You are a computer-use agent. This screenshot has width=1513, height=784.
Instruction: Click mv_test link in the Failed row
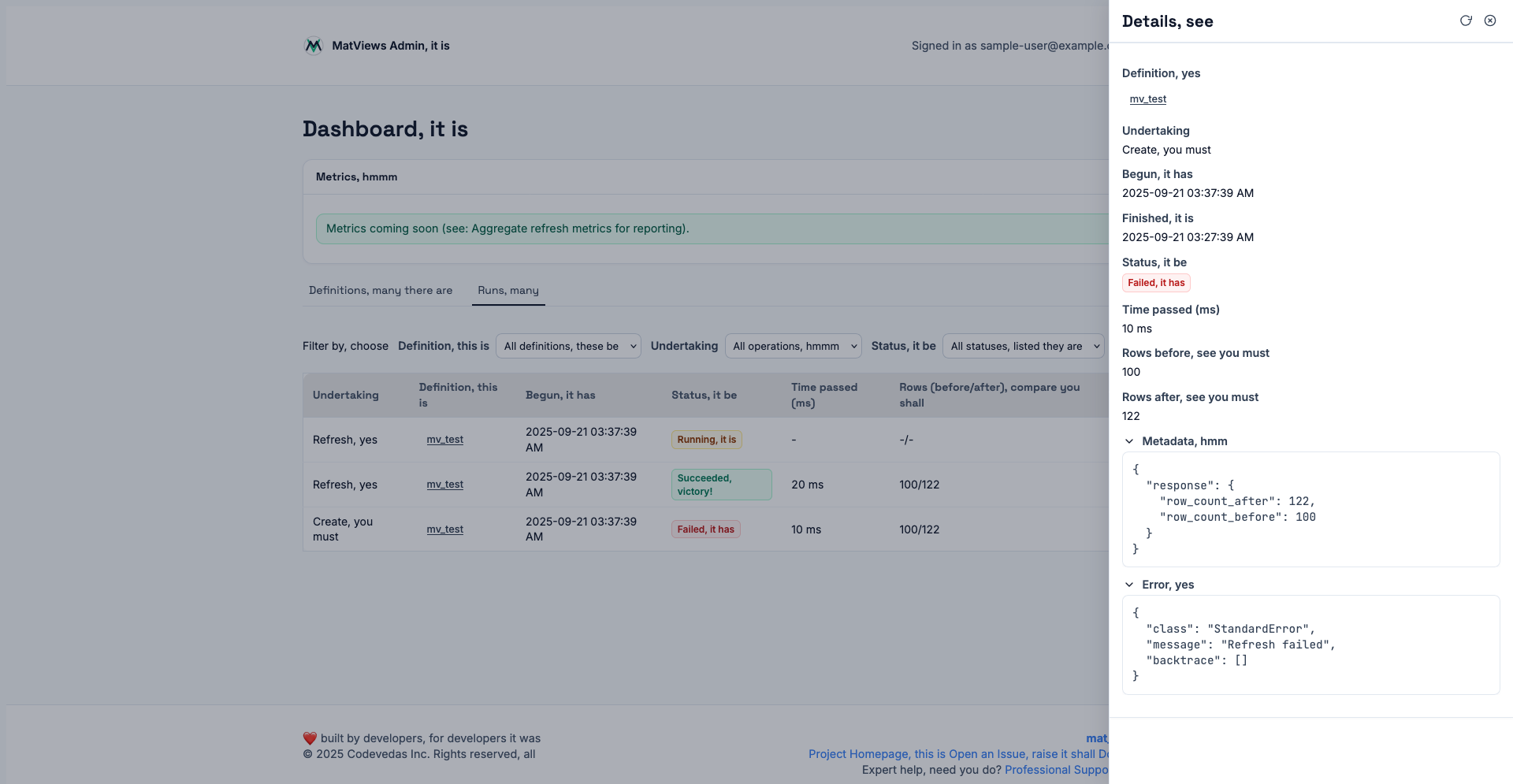[x=444, y=529]
